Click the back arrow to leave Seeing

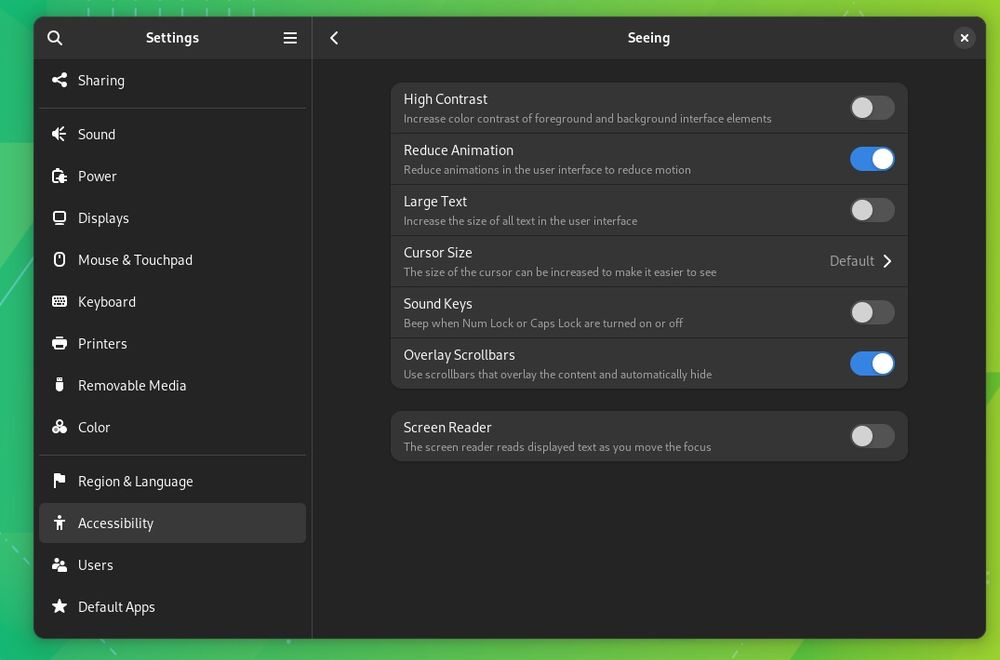click(x=334, y=38)
